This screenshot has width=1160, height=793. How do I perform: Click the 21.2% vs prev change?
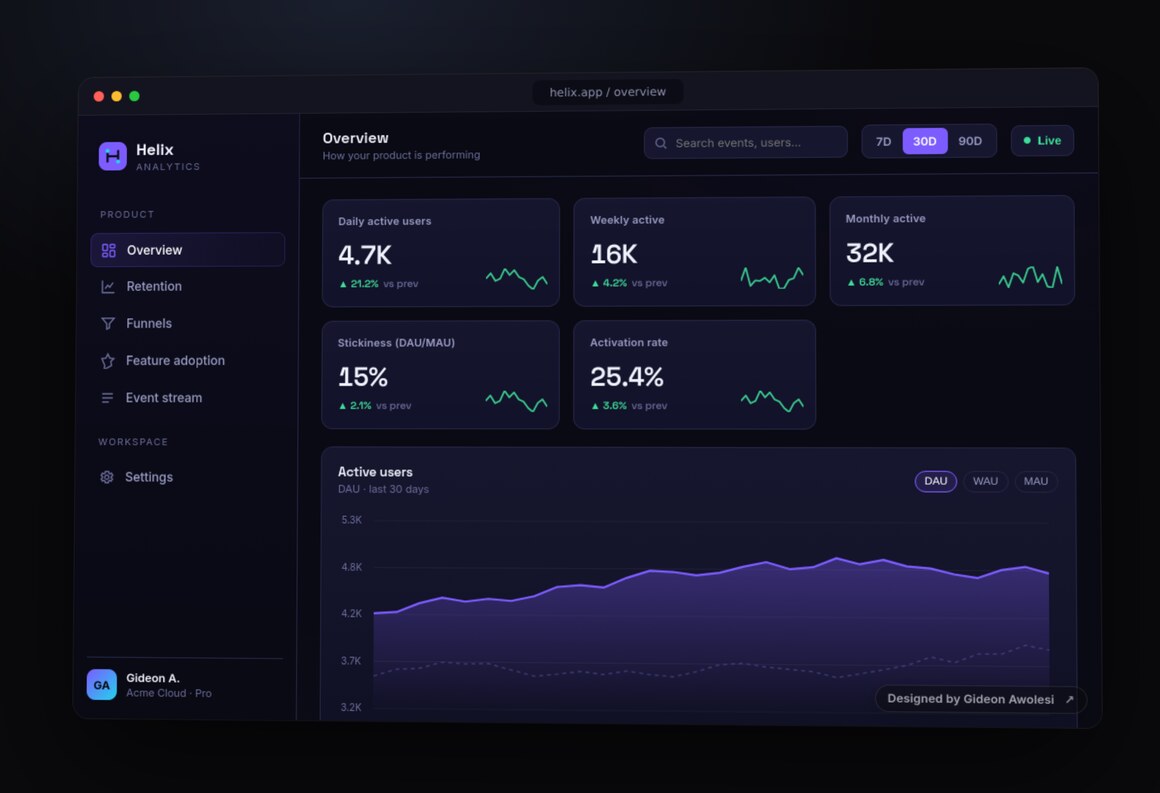378,284
